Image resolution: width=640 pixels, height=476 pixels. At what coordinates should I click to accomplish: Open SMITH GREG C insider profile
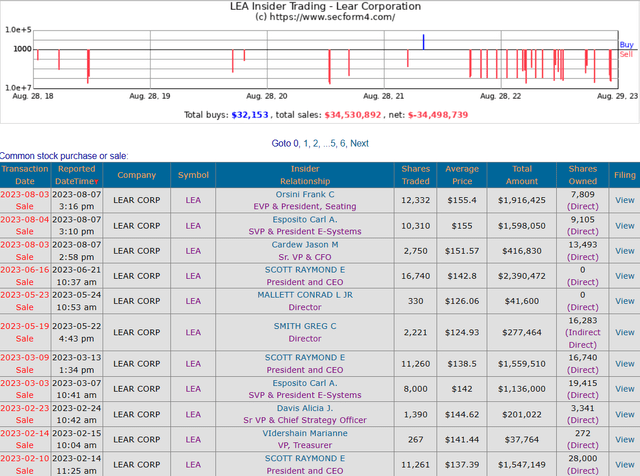[305, 326]
